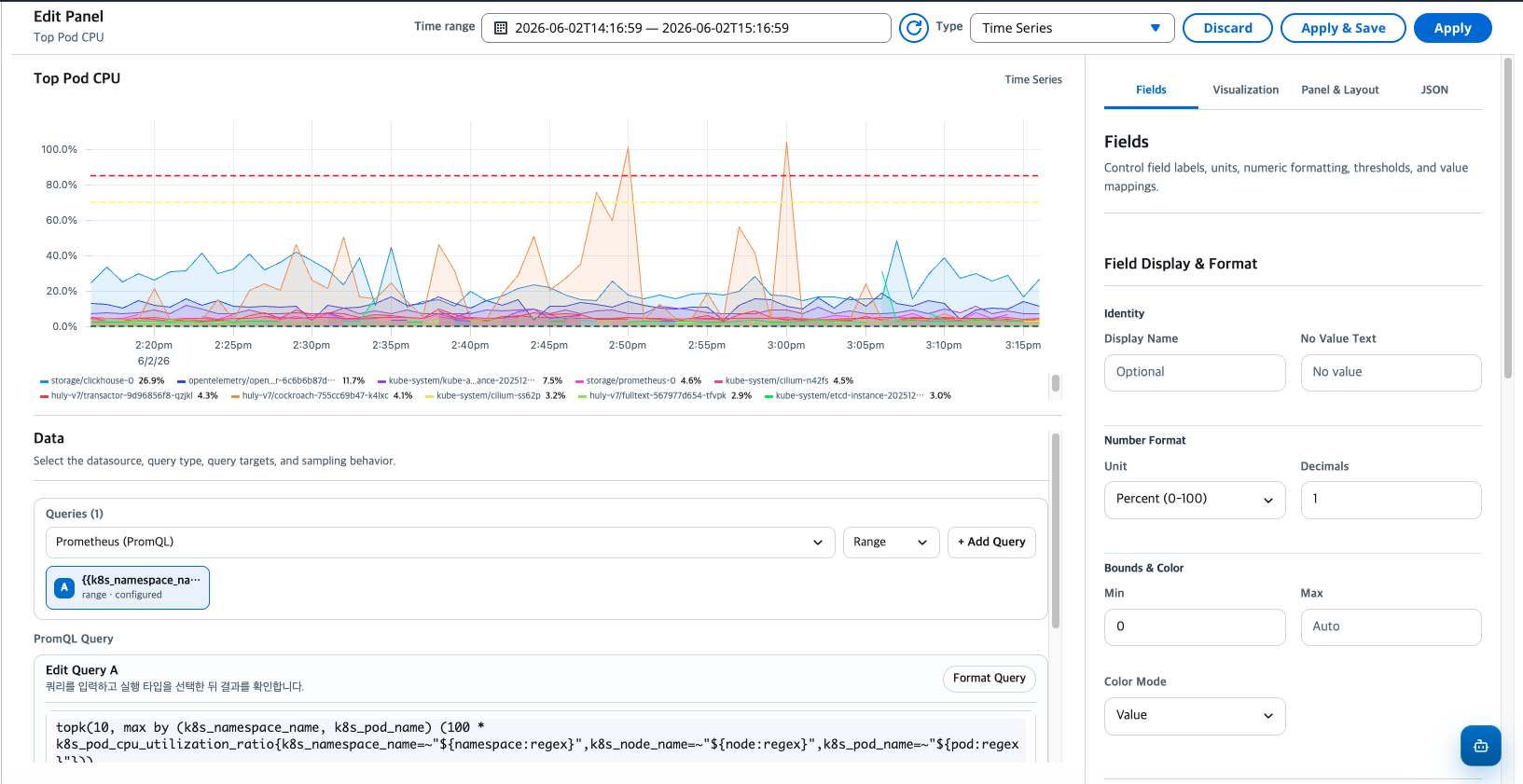Click the + Add Query button
1523x784 pixels.
coord(991,542)
